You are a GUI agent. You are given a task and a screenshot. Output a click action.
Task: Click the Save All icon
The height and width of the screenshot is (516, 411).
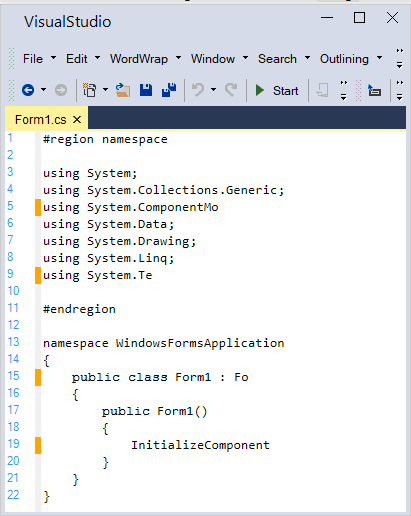(169, 90)
